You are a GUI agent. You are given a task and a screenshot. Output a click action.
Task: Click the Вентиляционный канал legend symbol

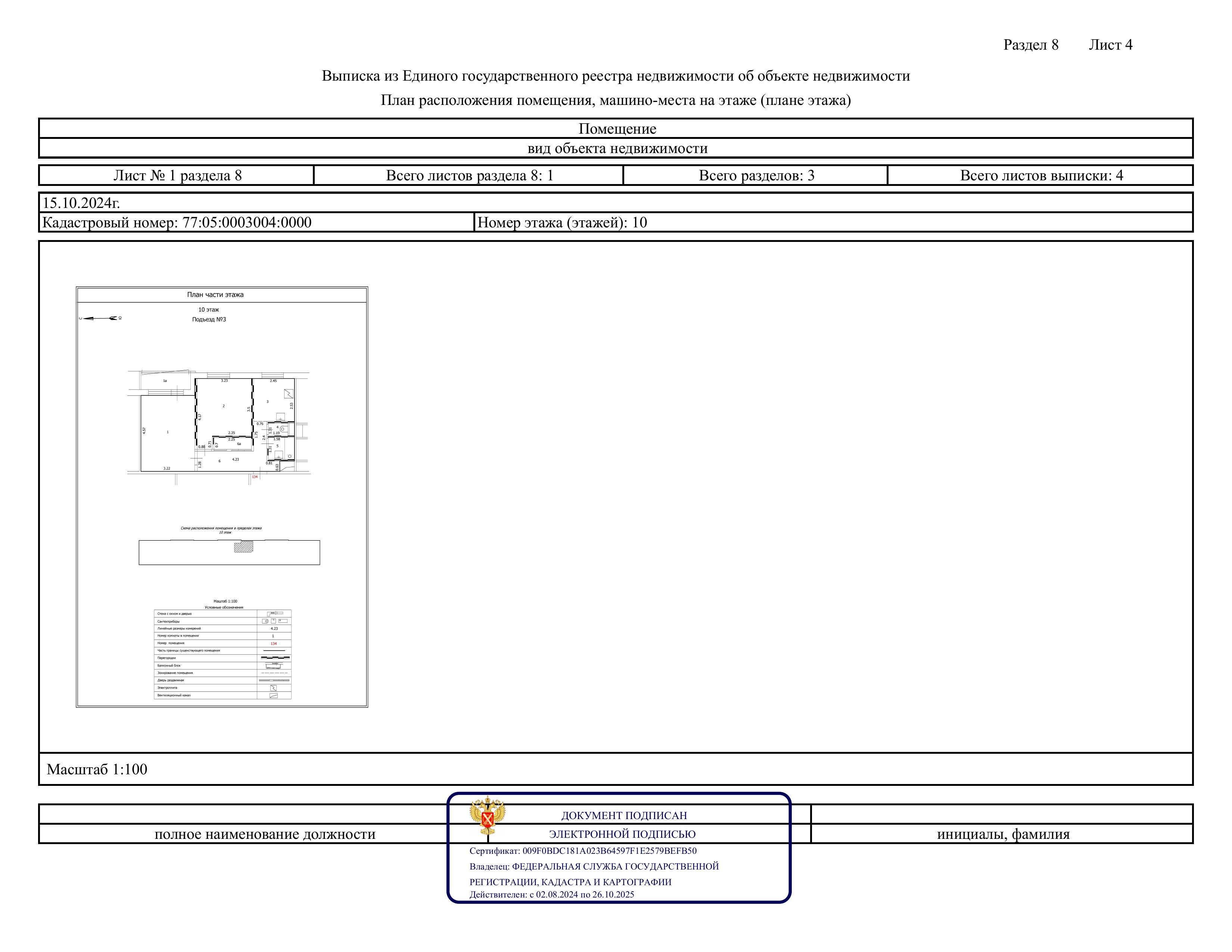tap(274, 696)
